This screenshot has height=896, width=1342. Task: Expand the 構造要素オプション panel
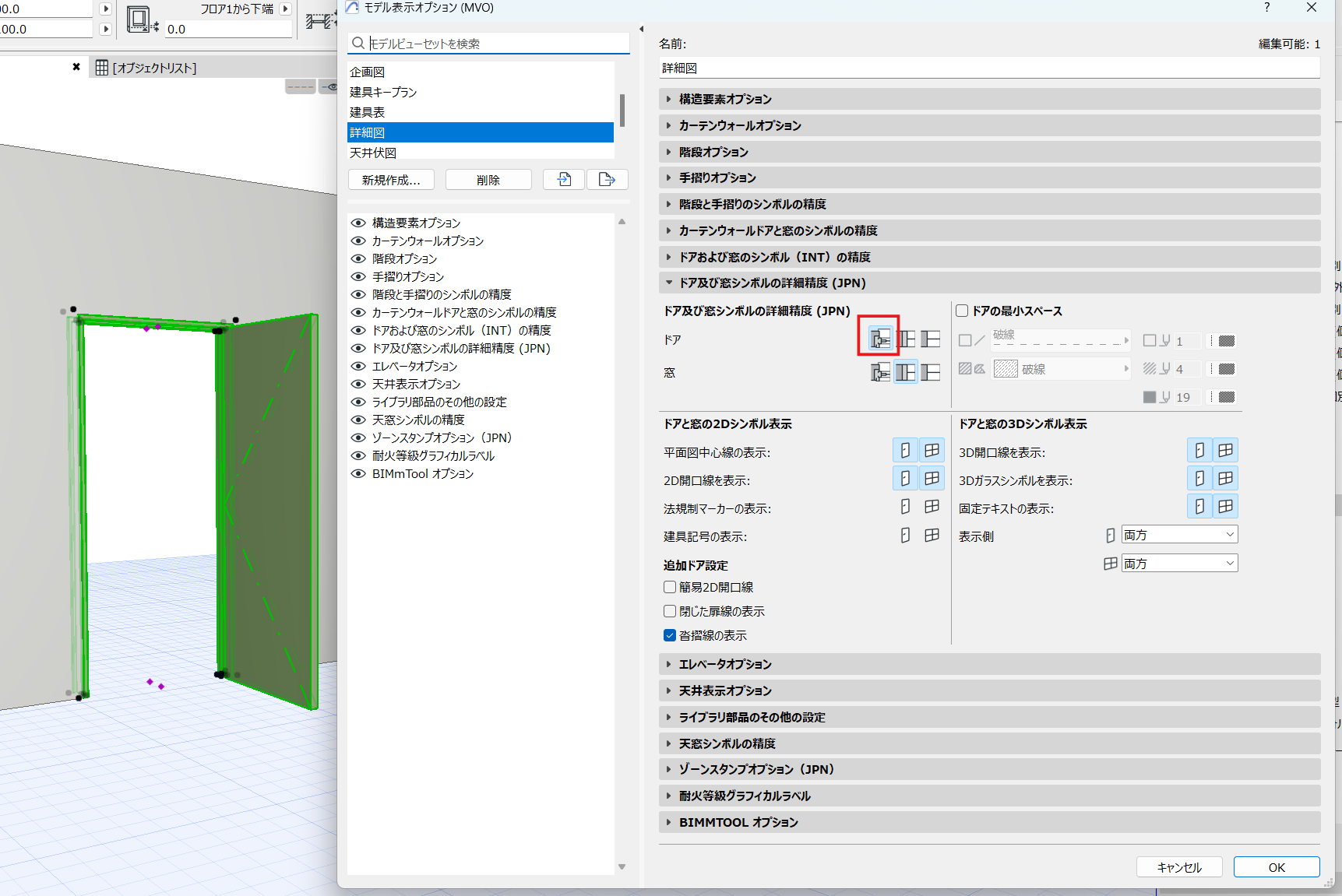(989, 99)
